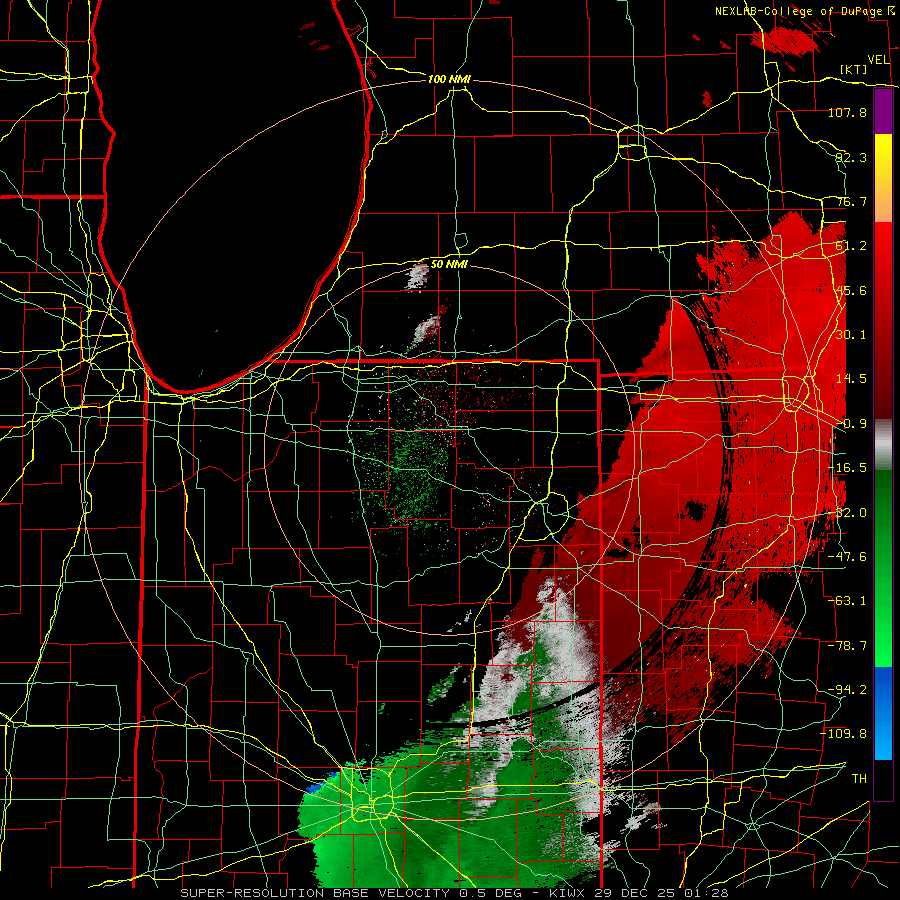Click the 107.8 value on the velocity scale
This screenshot has width=900, height=900.
tap(847, 112)
